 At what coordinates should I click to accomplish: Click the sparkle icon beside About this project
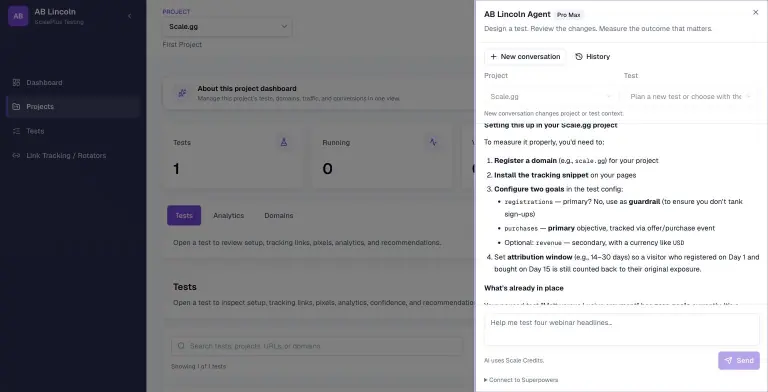pyautogui.click(x=182, y=93)
